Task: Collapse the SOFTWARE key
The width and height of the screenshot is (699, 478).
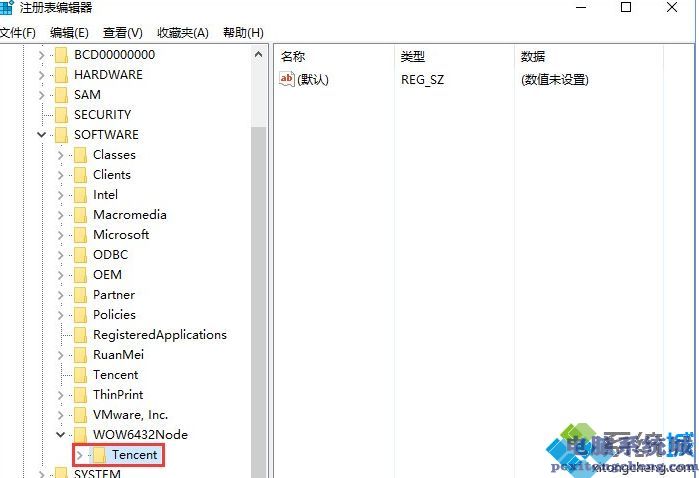Action: [41, 135]
